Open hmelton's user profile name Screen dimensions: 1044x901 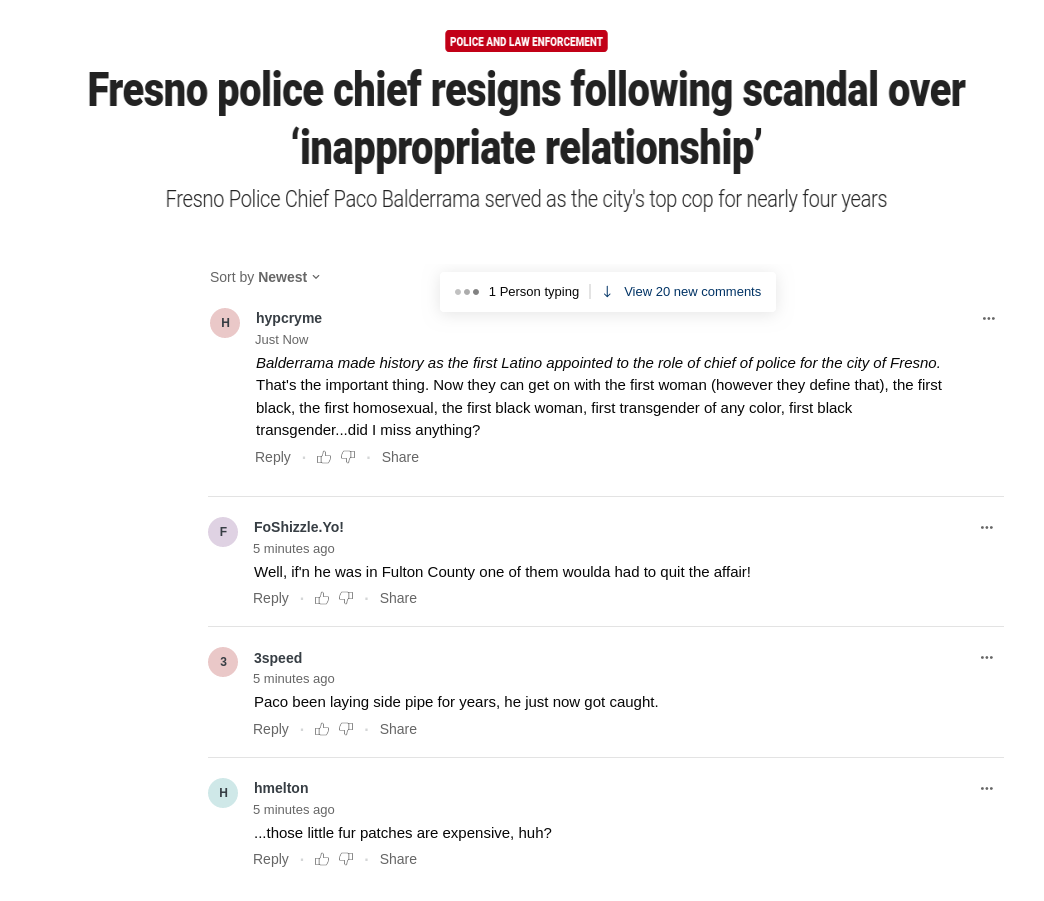[281, 788]
